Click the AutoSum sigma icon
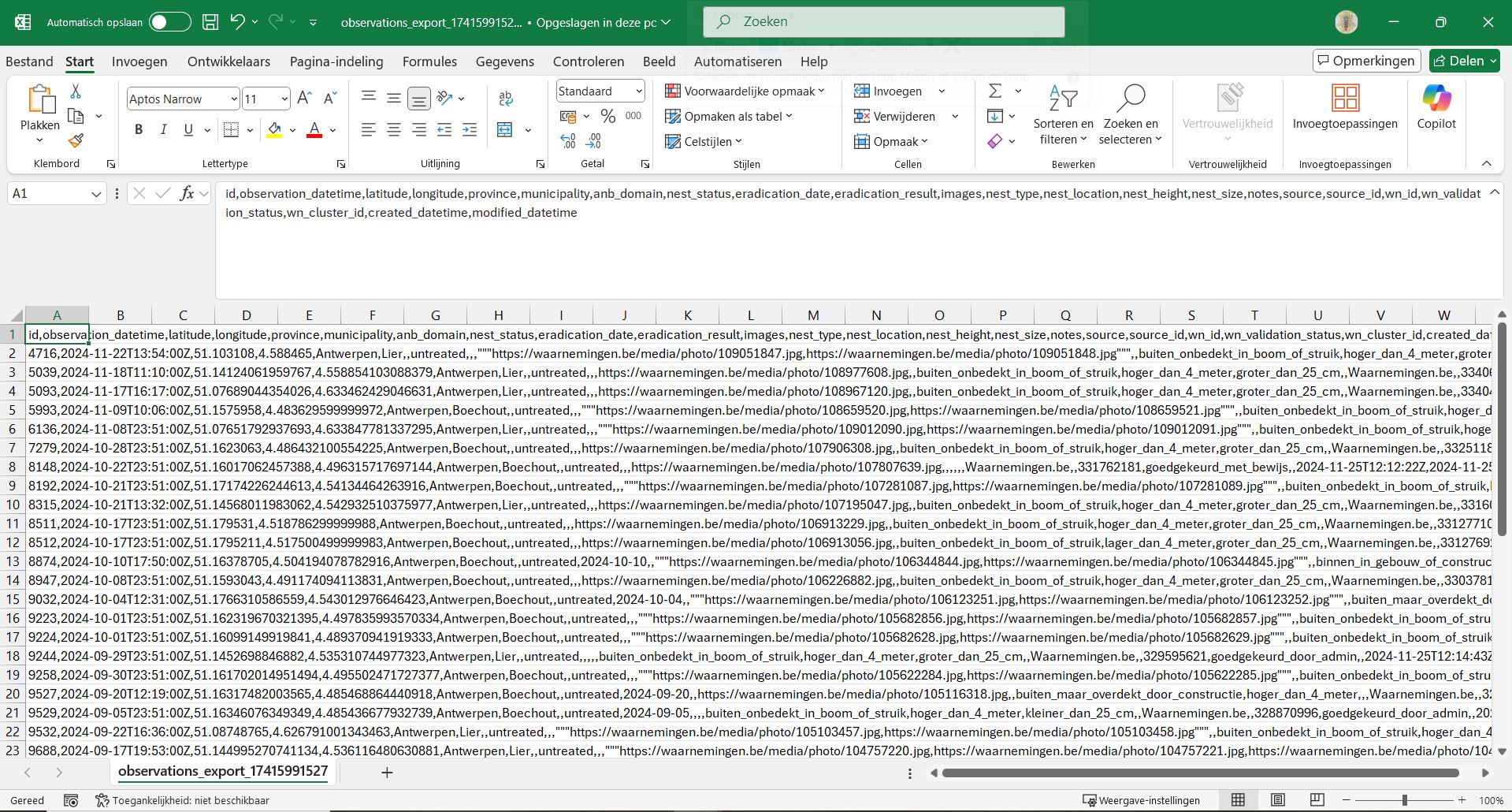The width and height of the screenshot is (1512, 812). click(994, 91)
